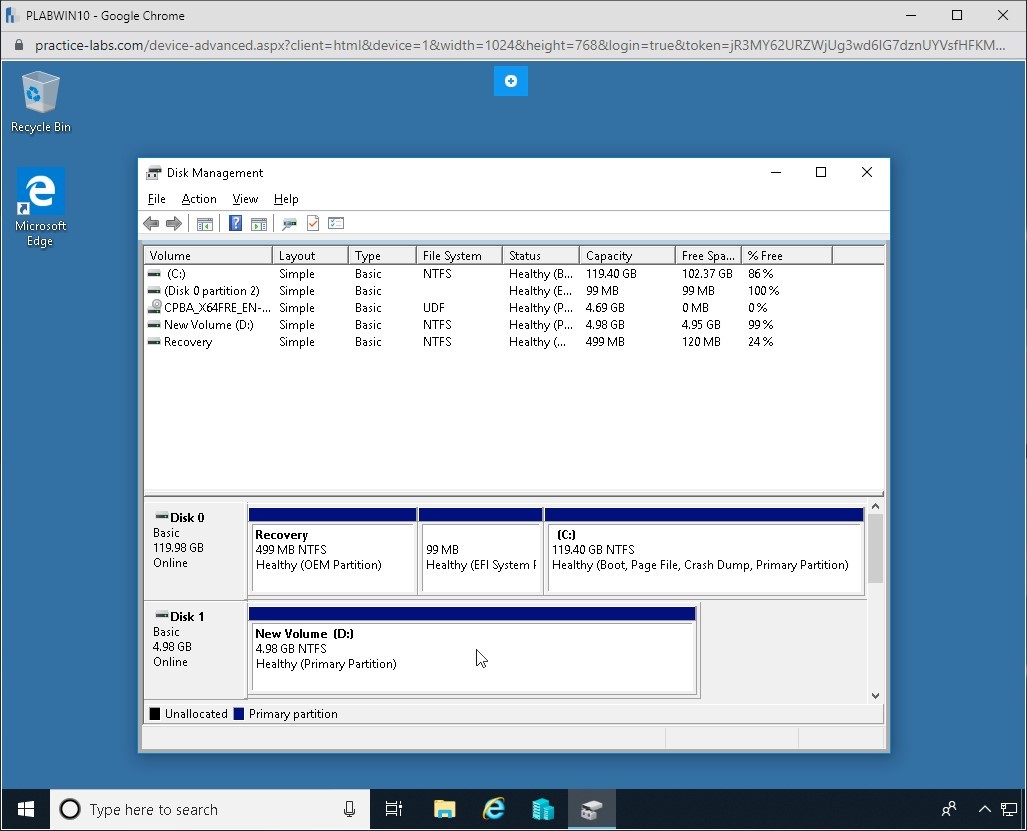
Task: Click the disk pane vertical scrollbar thumb
Action: coord(876,548)
